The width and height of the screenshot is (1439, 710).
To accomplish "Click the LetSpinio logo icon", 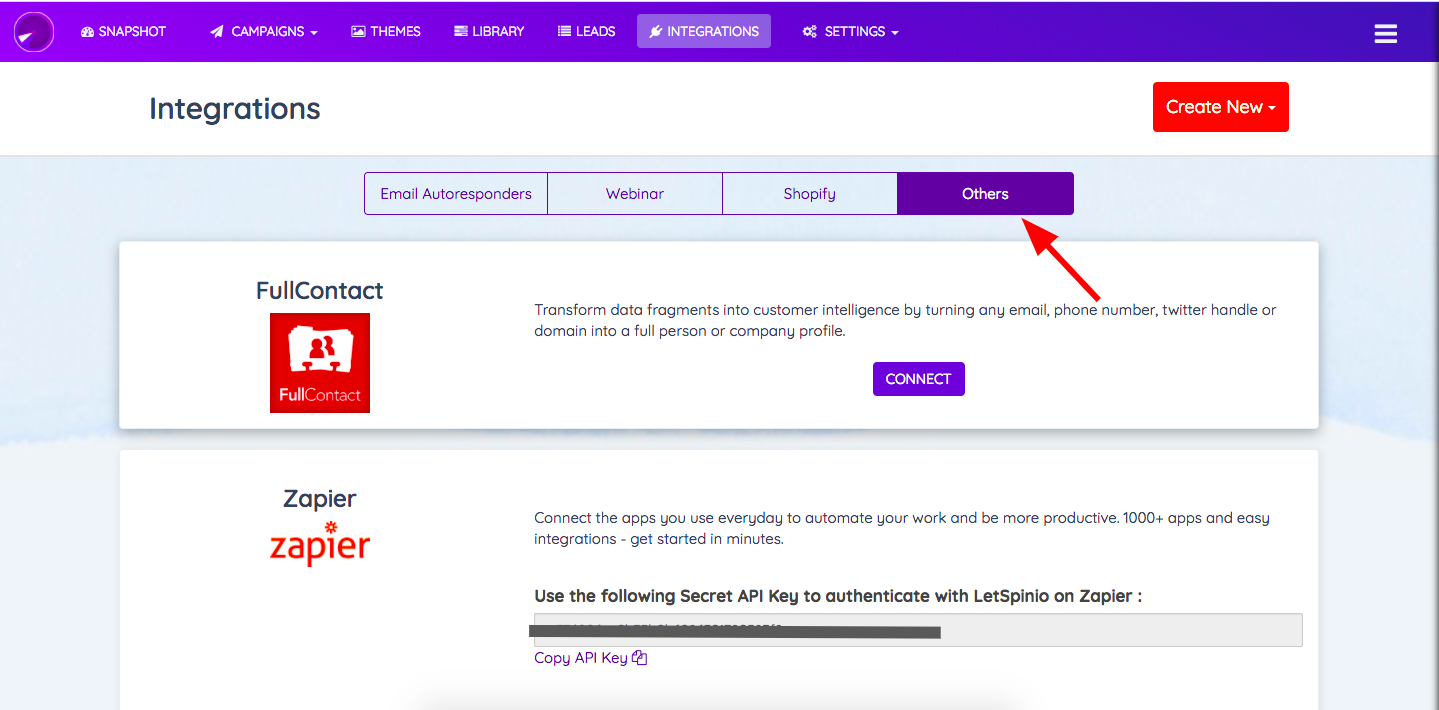I will point(34,32).
